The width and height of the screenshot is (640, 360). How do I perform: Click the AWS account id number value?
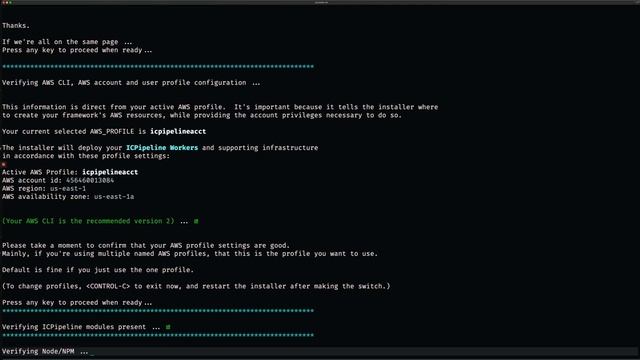[x=90, y=180]
